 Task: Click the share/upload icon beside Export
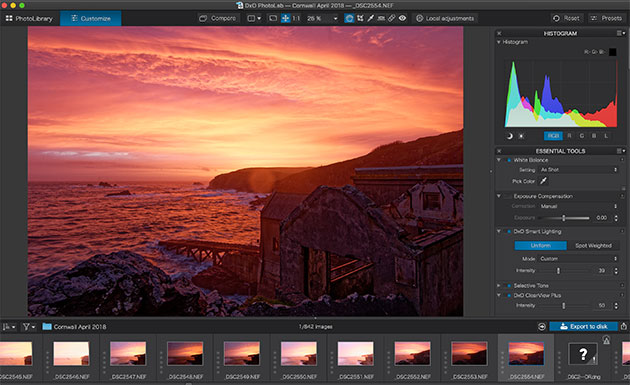(624, 326)
